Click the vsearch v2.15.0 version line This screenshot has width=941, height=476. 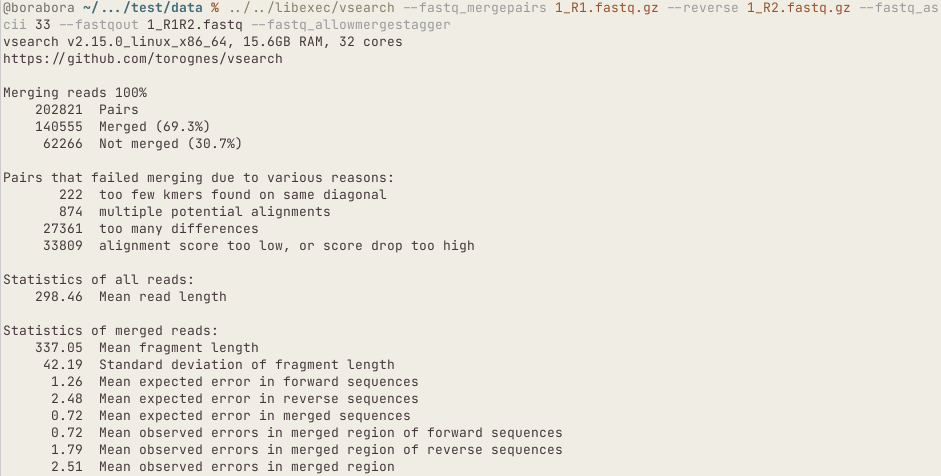pos(202,42)
